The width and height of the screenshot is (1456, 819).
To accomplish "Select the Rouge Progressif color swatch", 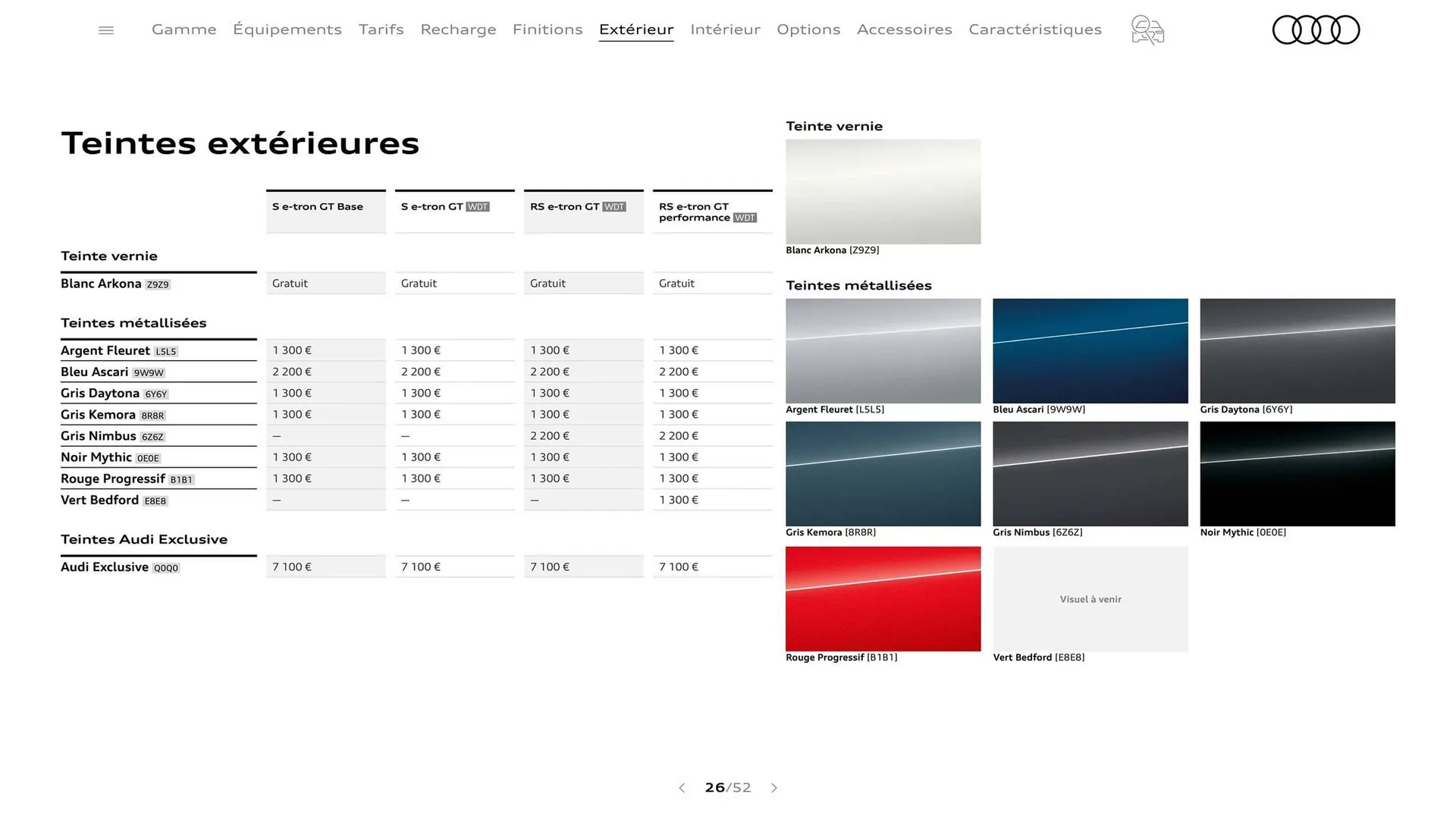I will pos(883,598).
